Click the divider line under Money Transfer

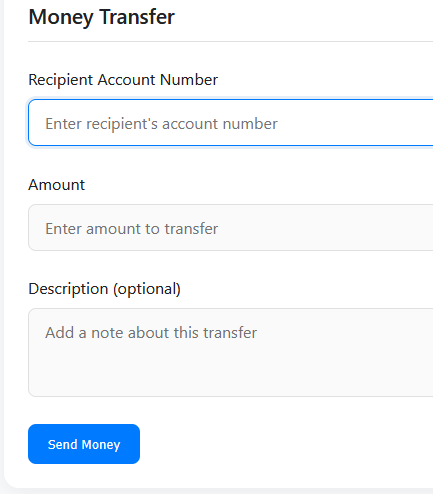click(x=231, y=41)
